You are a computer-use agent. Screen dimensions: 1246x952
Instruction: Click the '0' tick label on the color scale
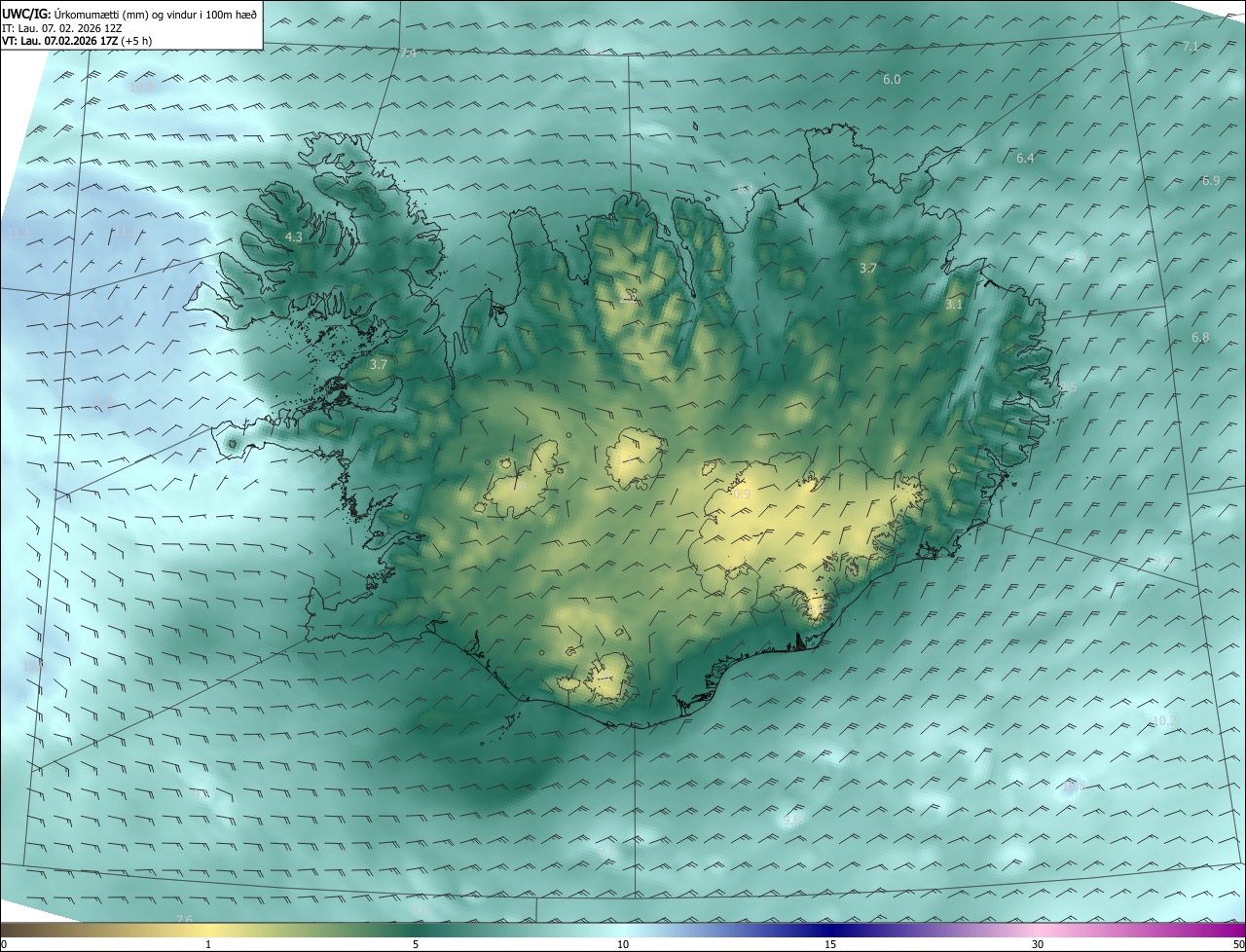pos(4,944)
